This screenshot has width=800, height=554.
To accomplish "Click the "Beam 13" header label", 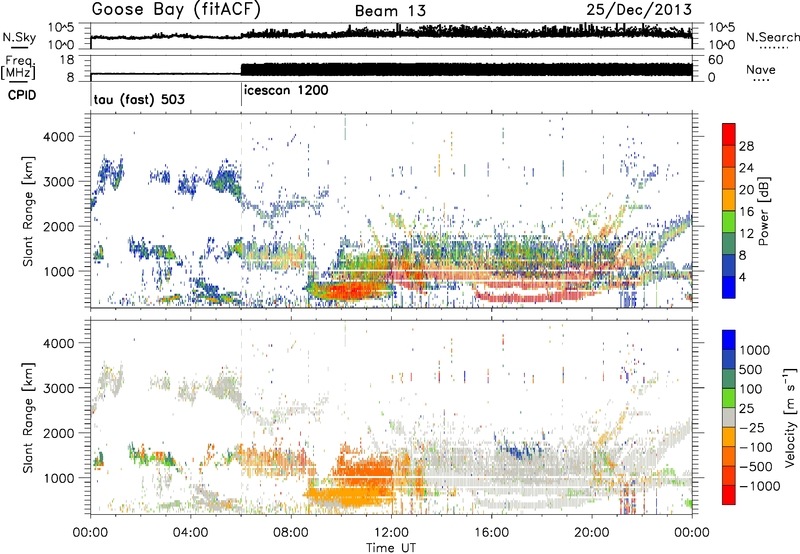I will (390, 11).
